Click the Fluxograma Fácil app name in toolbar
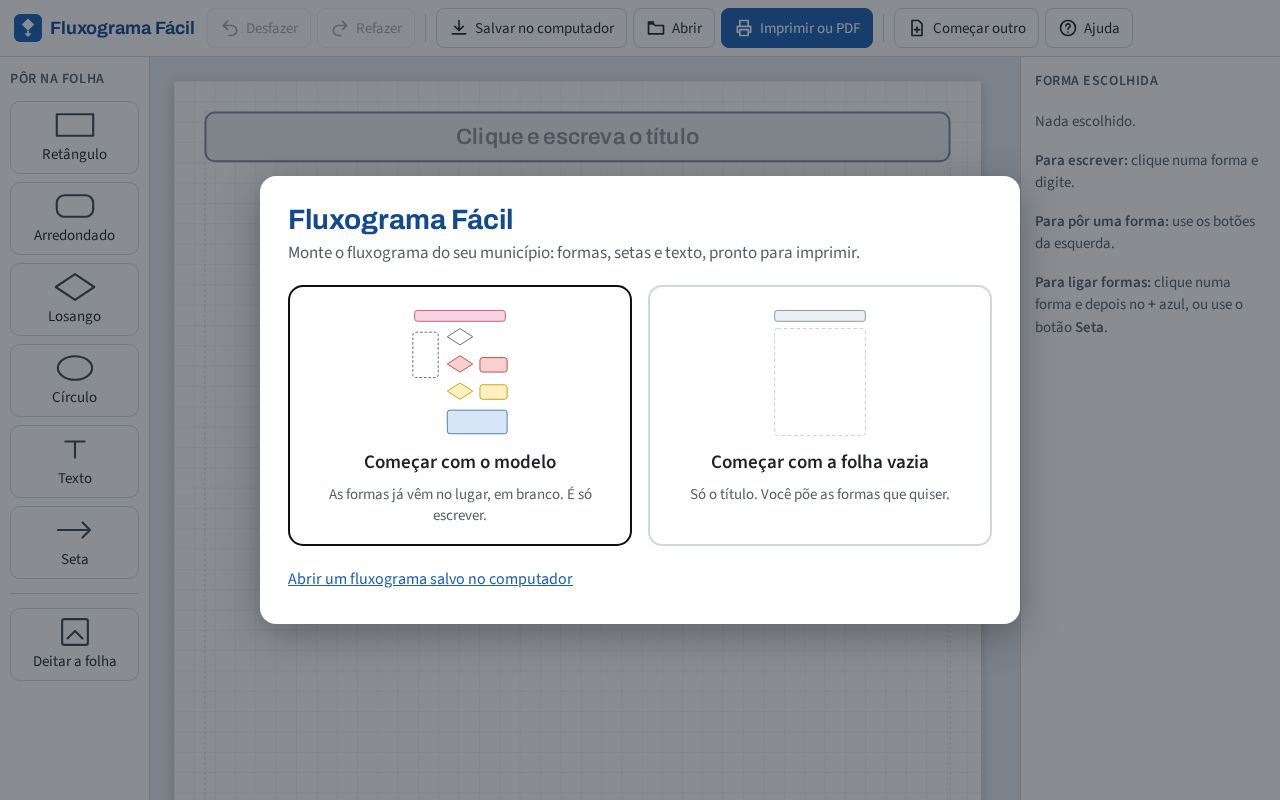The image size is (1280, 800). pyautogui.click(x=122, y=28)
